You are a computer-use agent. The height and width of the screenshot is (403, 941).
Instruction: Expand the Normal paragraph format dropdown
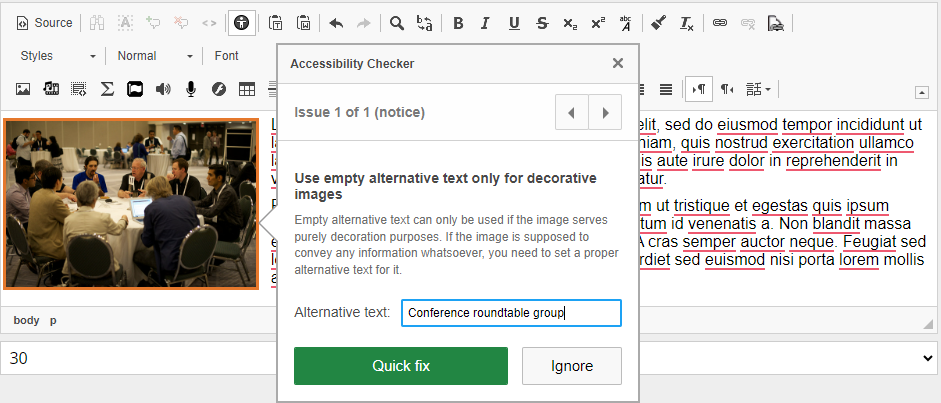pos(154,56)
